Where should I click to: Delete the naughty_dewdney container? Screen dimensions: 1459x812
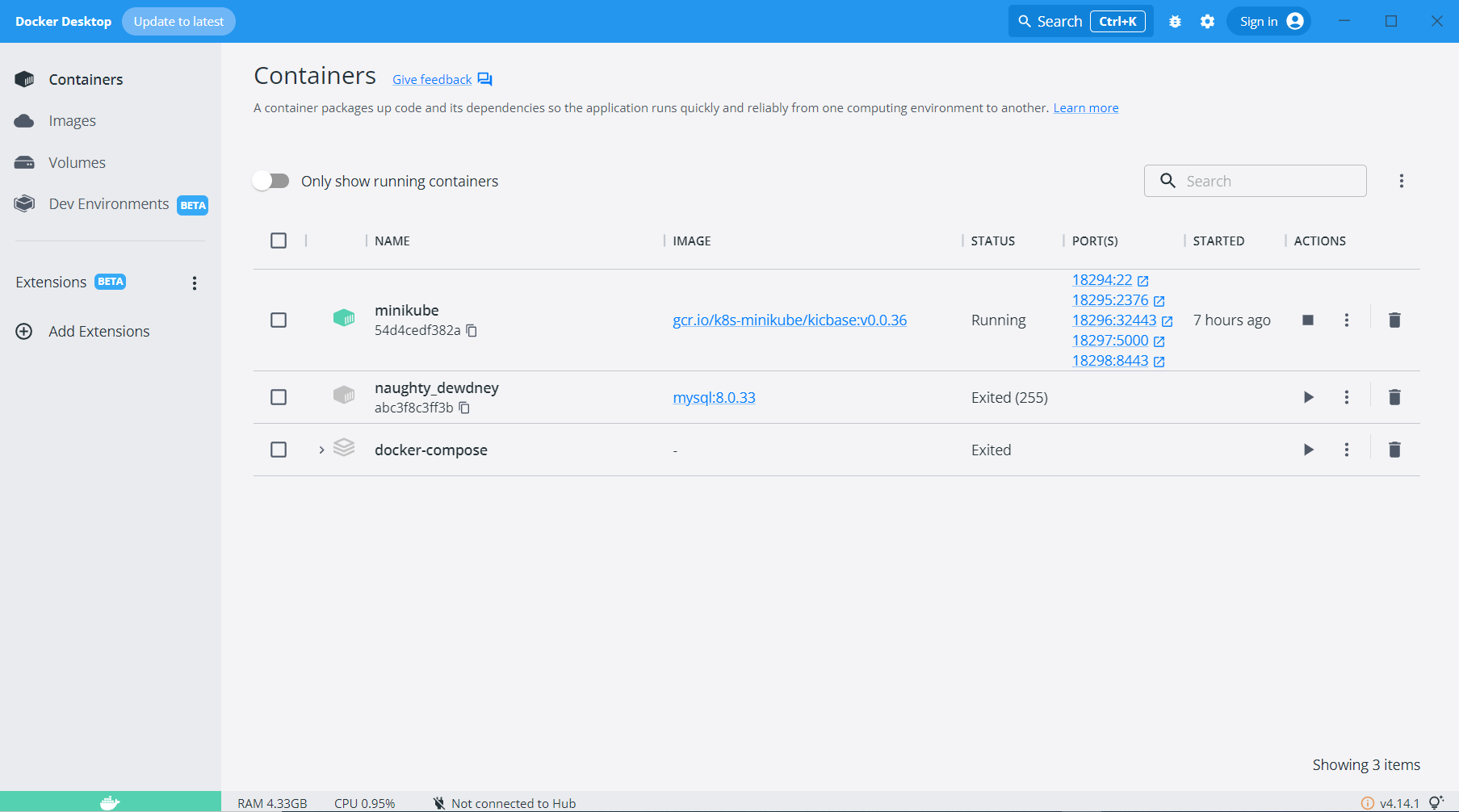(1394, 397)
